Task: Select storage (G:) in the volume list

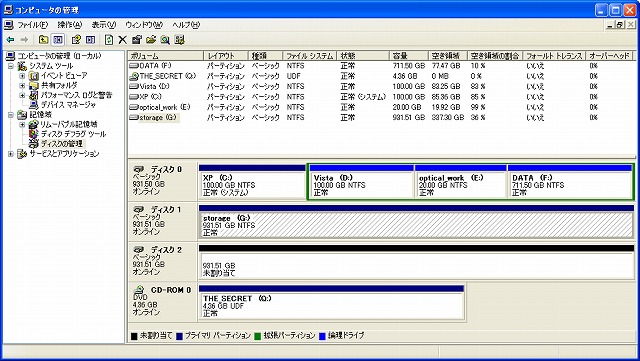Action: click(x=158, y=118)
